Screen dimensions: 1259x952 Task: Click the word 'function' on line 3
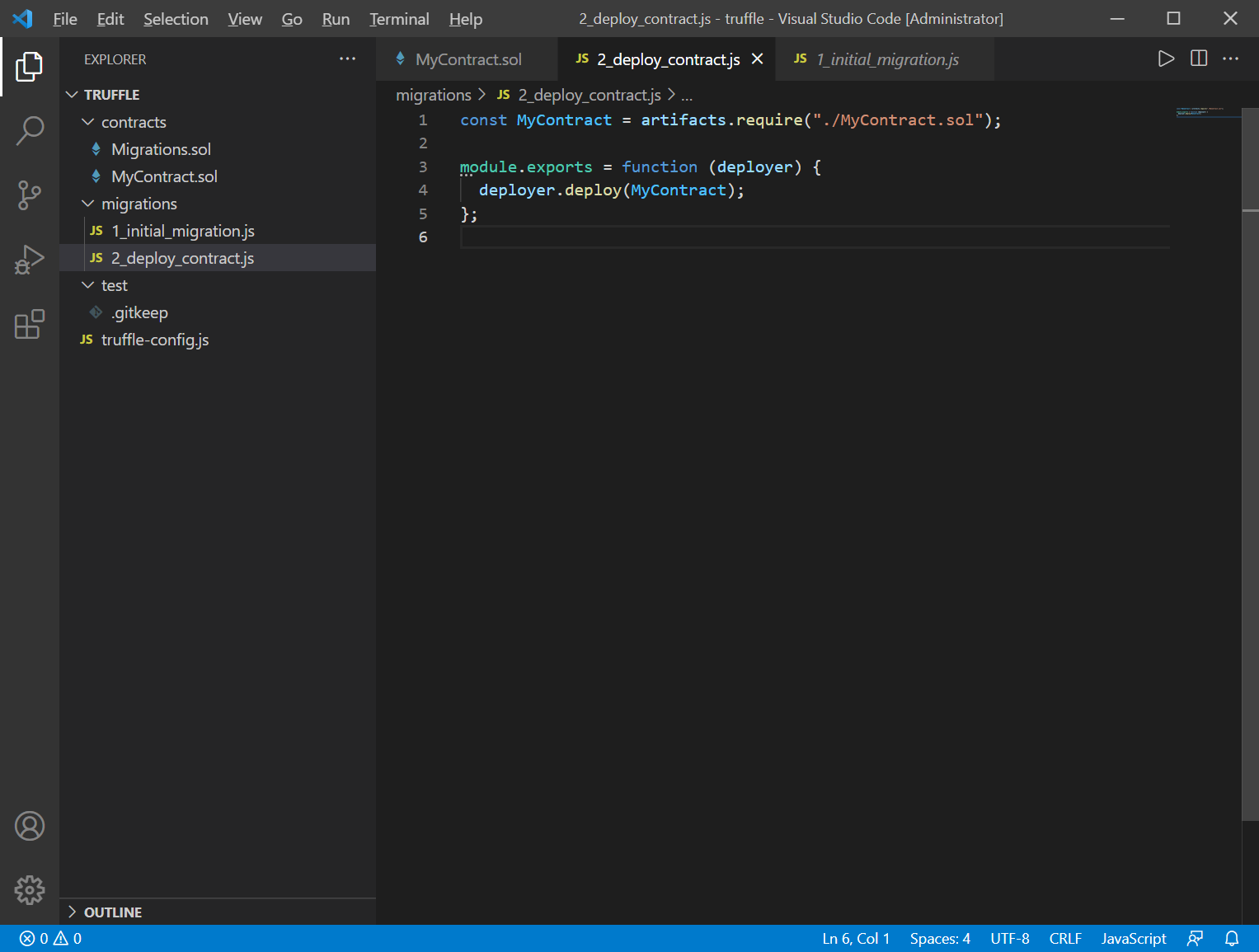tap(660, 166)
